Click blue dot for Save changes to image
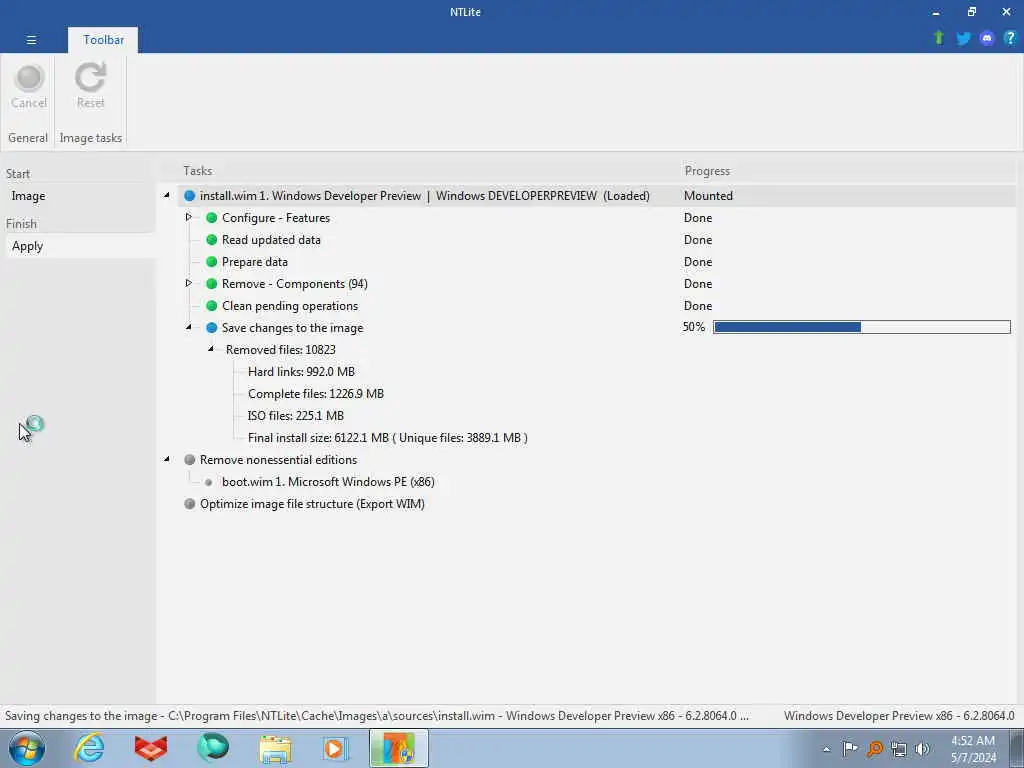 coord(212,328)
